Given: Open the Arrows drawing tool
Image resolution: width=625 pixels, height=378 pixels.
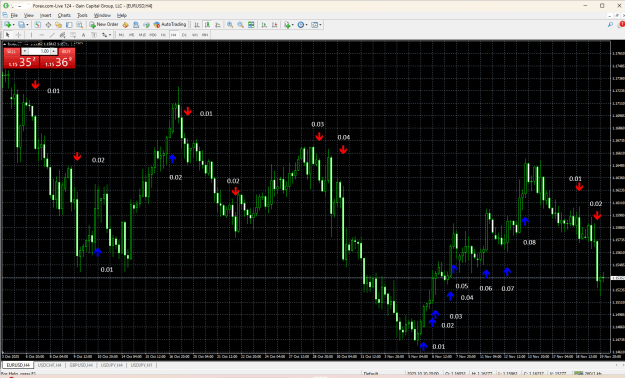Looking at the screenshot, I should click(104, 35).
